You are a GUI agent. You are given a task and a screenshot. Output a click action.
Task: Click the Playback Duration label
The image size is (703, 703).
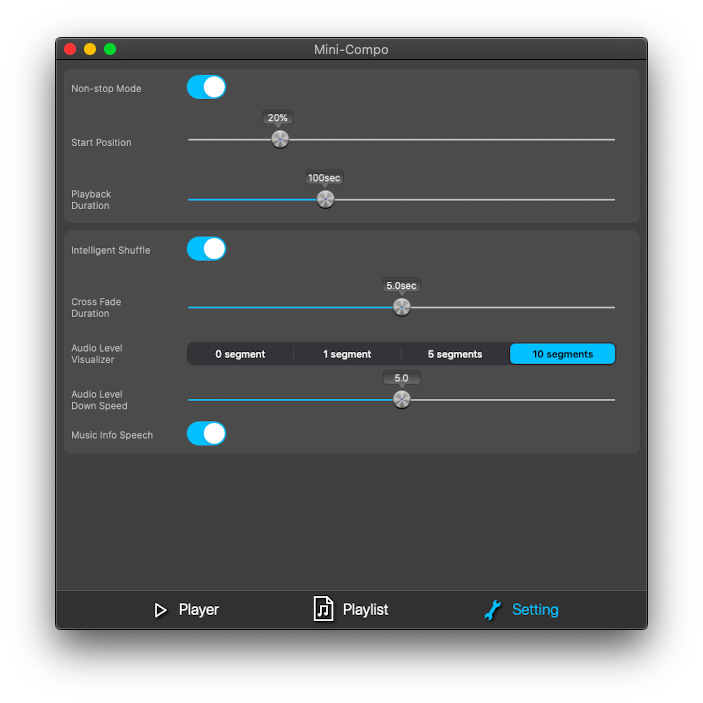[x=91, y=200]
